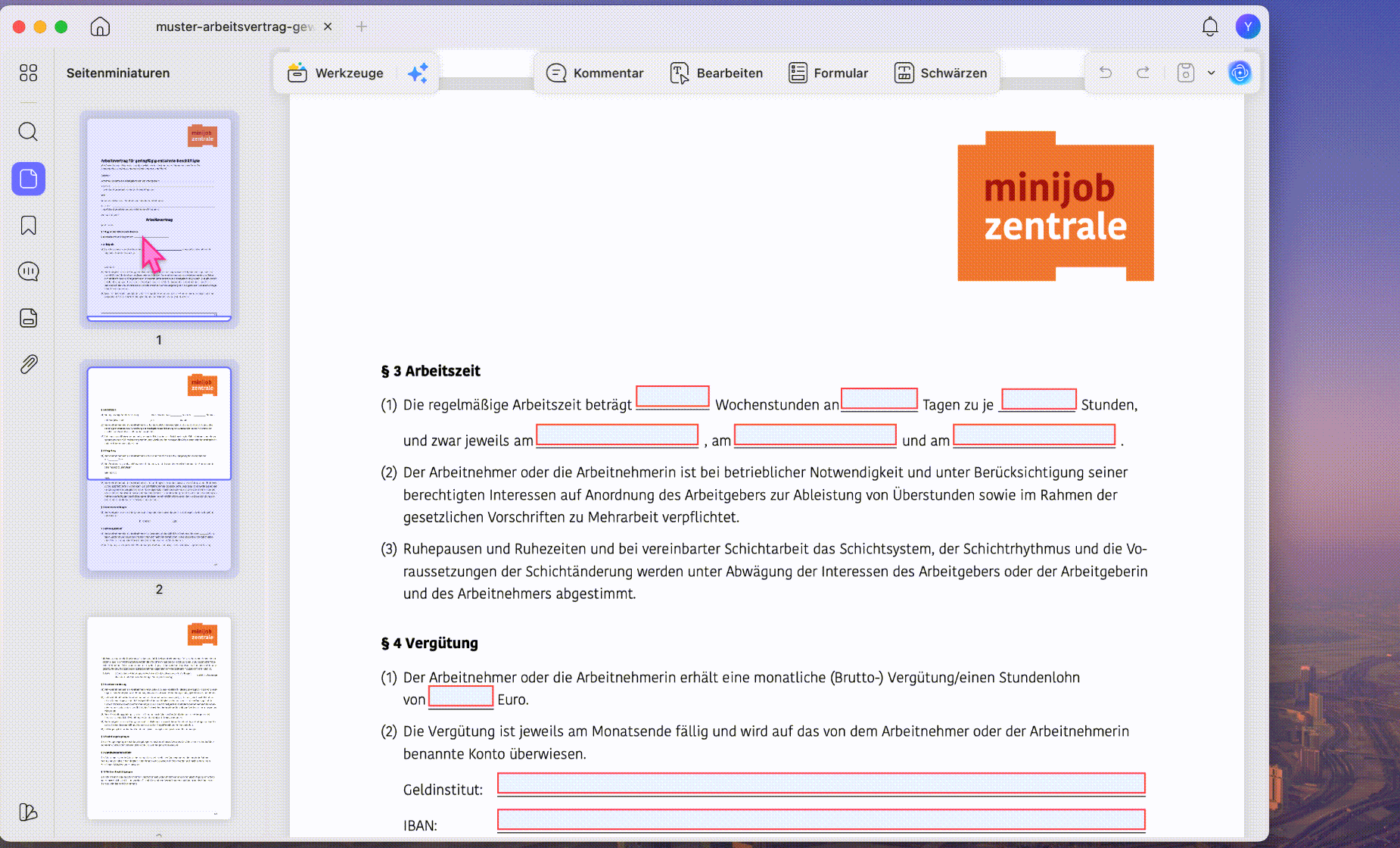Open the attachments paperclip panel

click(x=28, y=364)
